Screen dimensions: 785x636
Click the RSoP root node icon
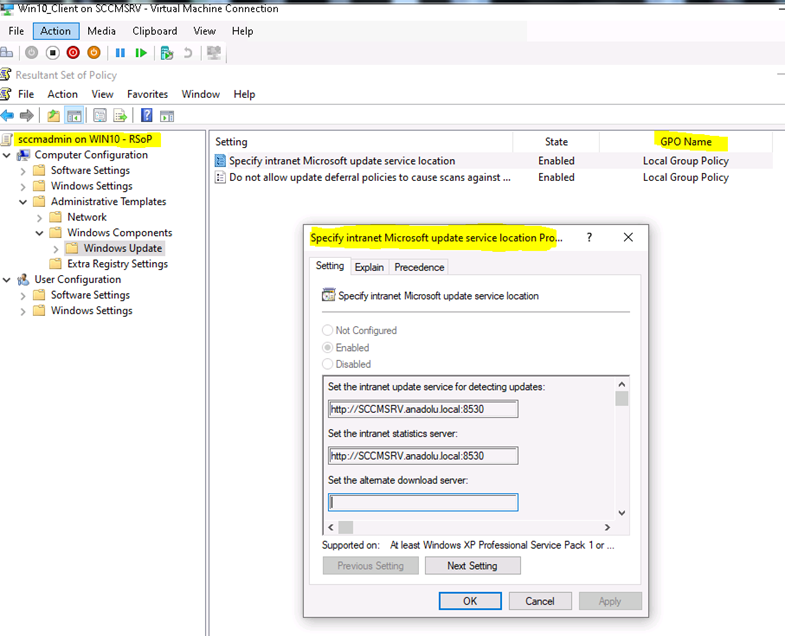[x=7, y=139]
